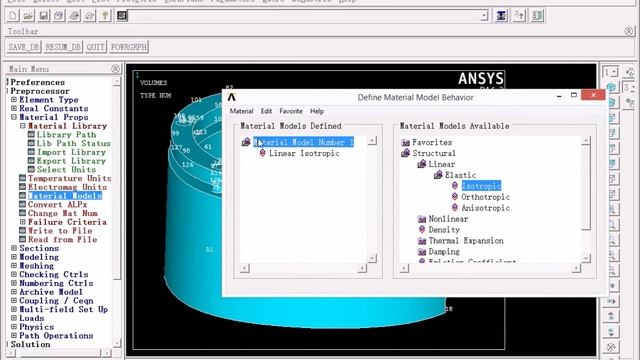The width and height of the screenshot is (640, 360).
Task: Select the Density material property
Action: tap(444, 230)
